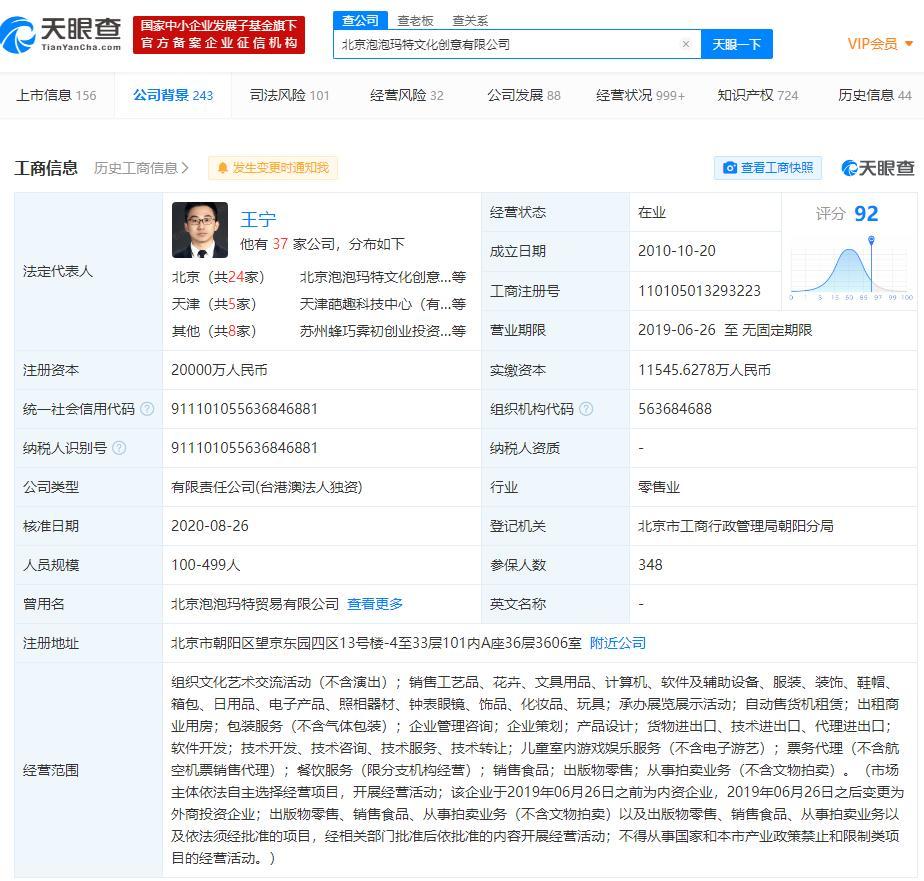The height and width of the screenshot is (881, 924).
Task: Click 王宁 profile photo thumbnail
Action: pyautogui.click(x=200, y=230)
